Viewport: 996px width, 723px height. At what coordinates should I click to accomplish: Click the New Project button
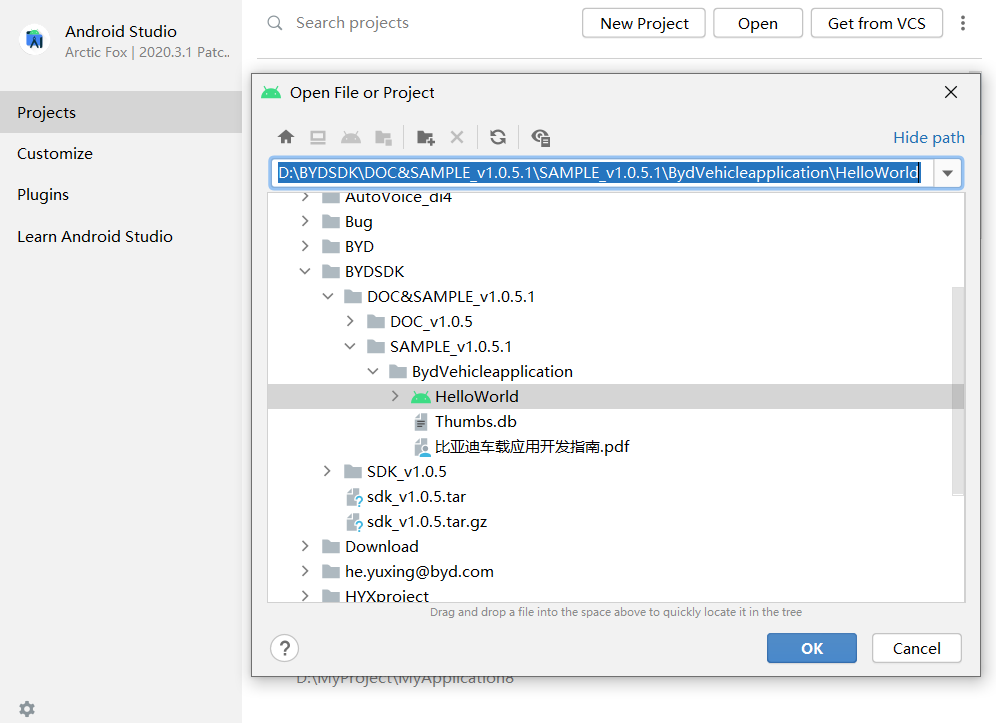coord(643,24)
